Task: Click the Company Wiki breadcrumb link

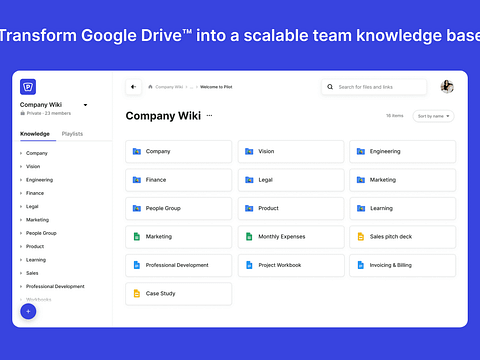Action: tap(169, 87)
